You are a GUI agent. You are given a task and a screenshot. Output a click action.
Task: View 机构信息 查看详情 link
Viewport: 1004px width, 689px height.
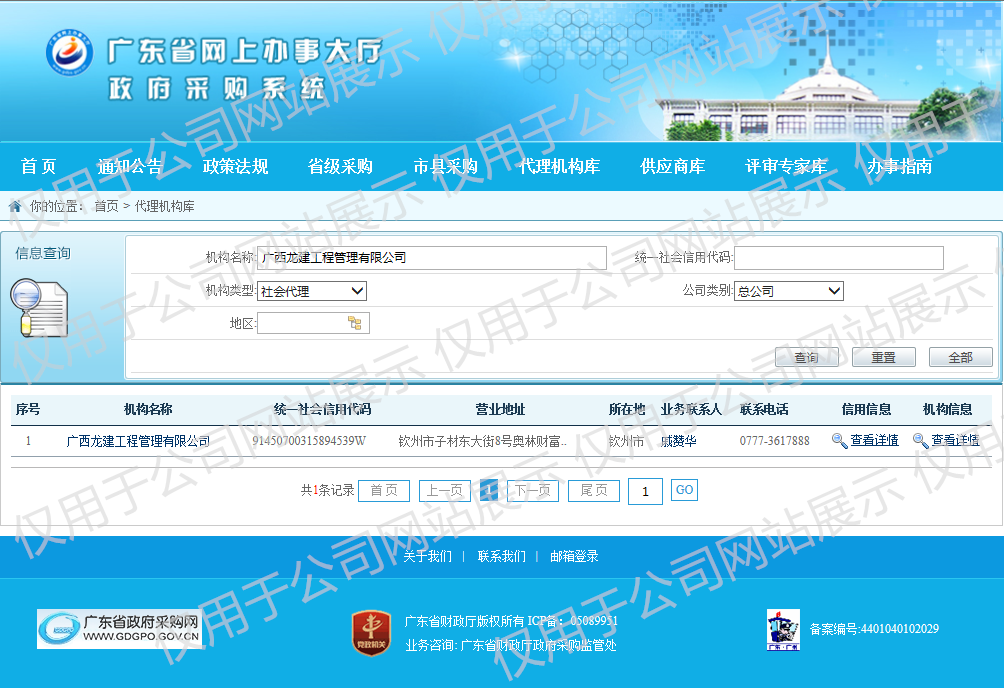[955, 441]
